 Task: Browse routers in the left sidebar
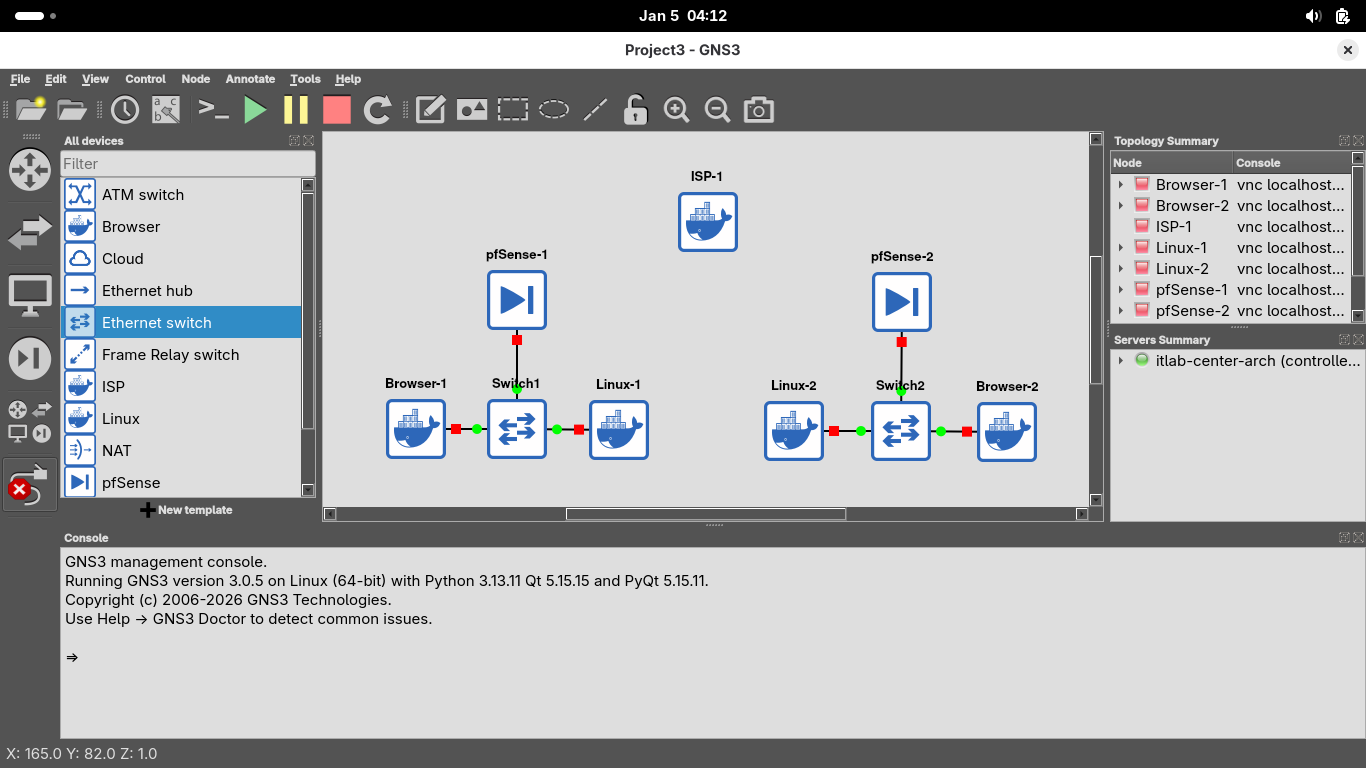coord(29,170)
